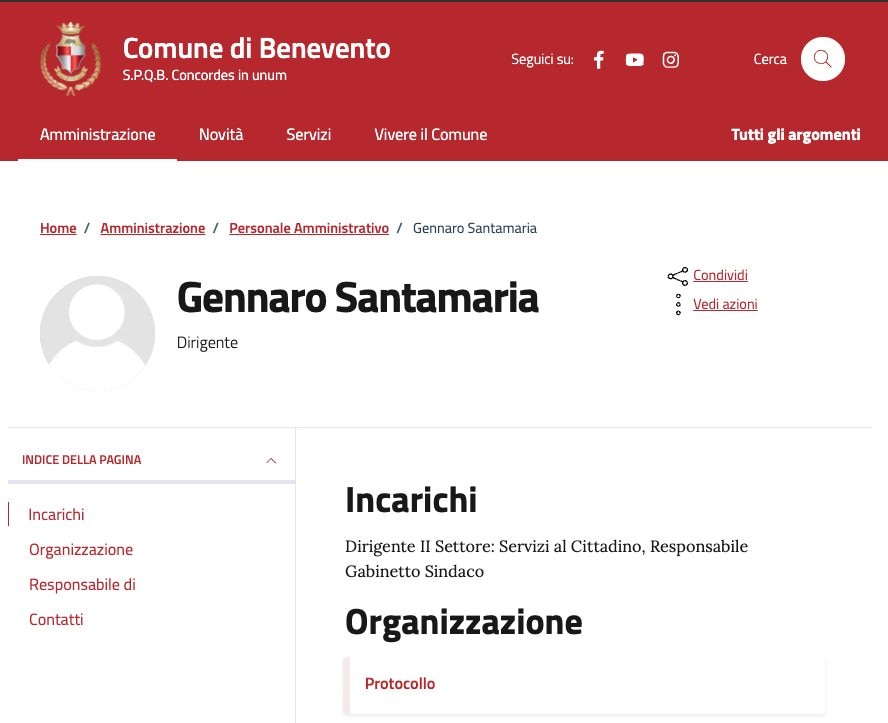Click the share icon next to Condividi
This screenshot has width=888, height=723.
(x=678, y=276)
